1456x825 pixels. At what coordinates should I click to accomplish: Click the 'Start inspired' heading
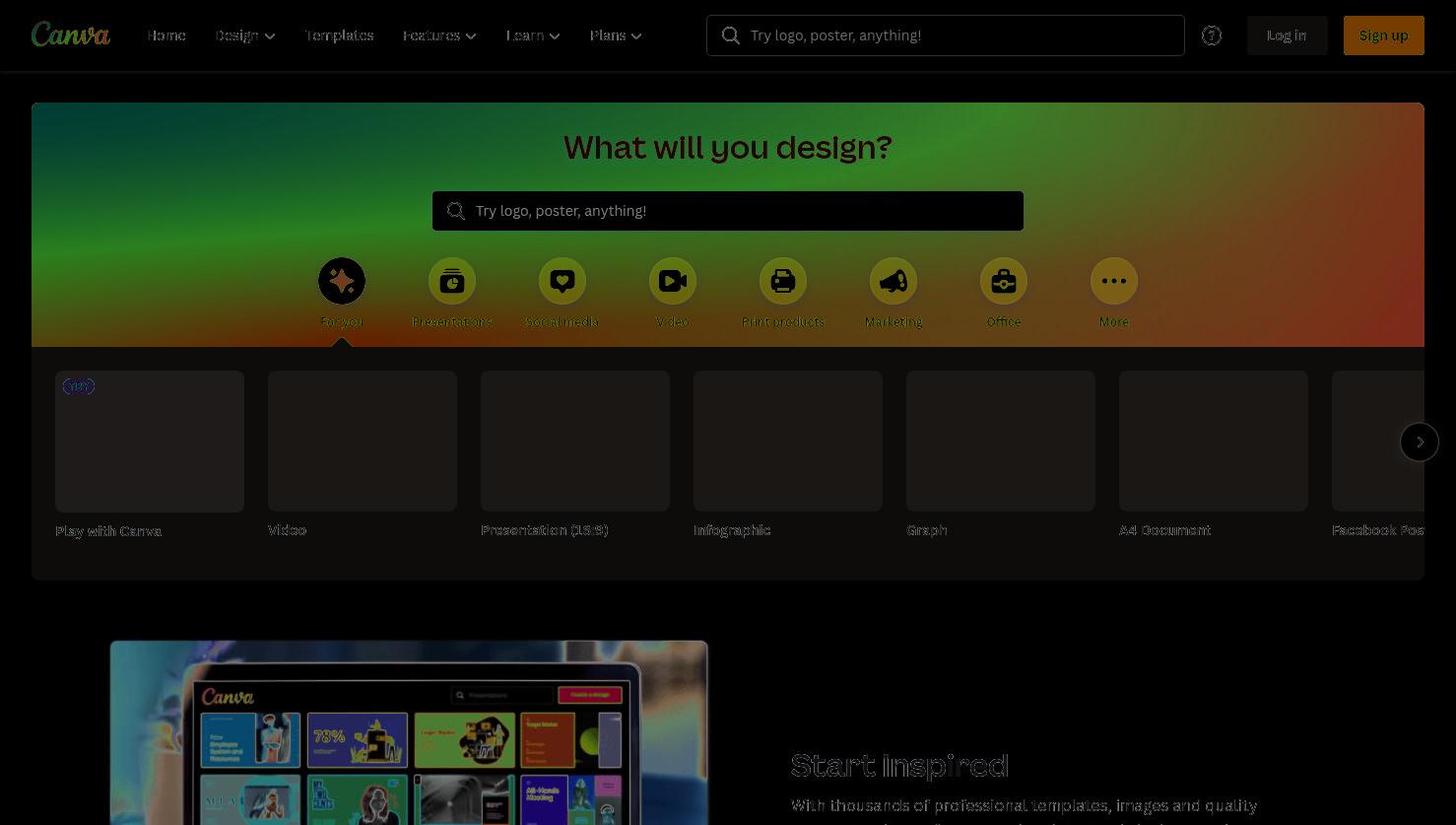tap(899, 766)
